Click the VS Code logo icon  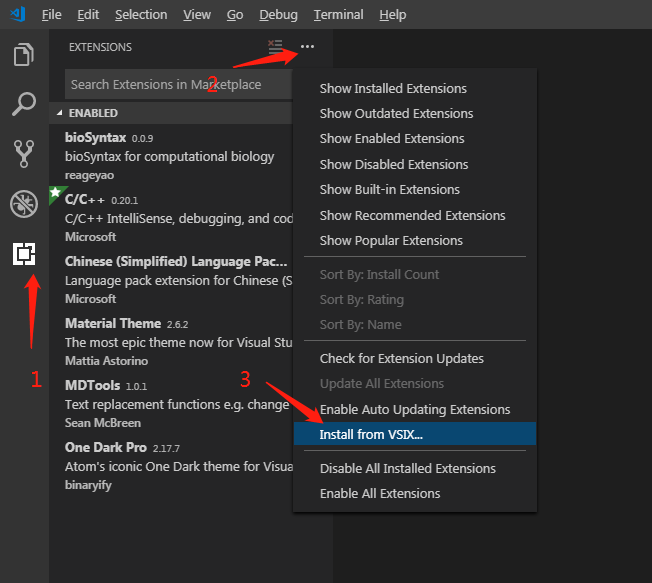(18, 15)
